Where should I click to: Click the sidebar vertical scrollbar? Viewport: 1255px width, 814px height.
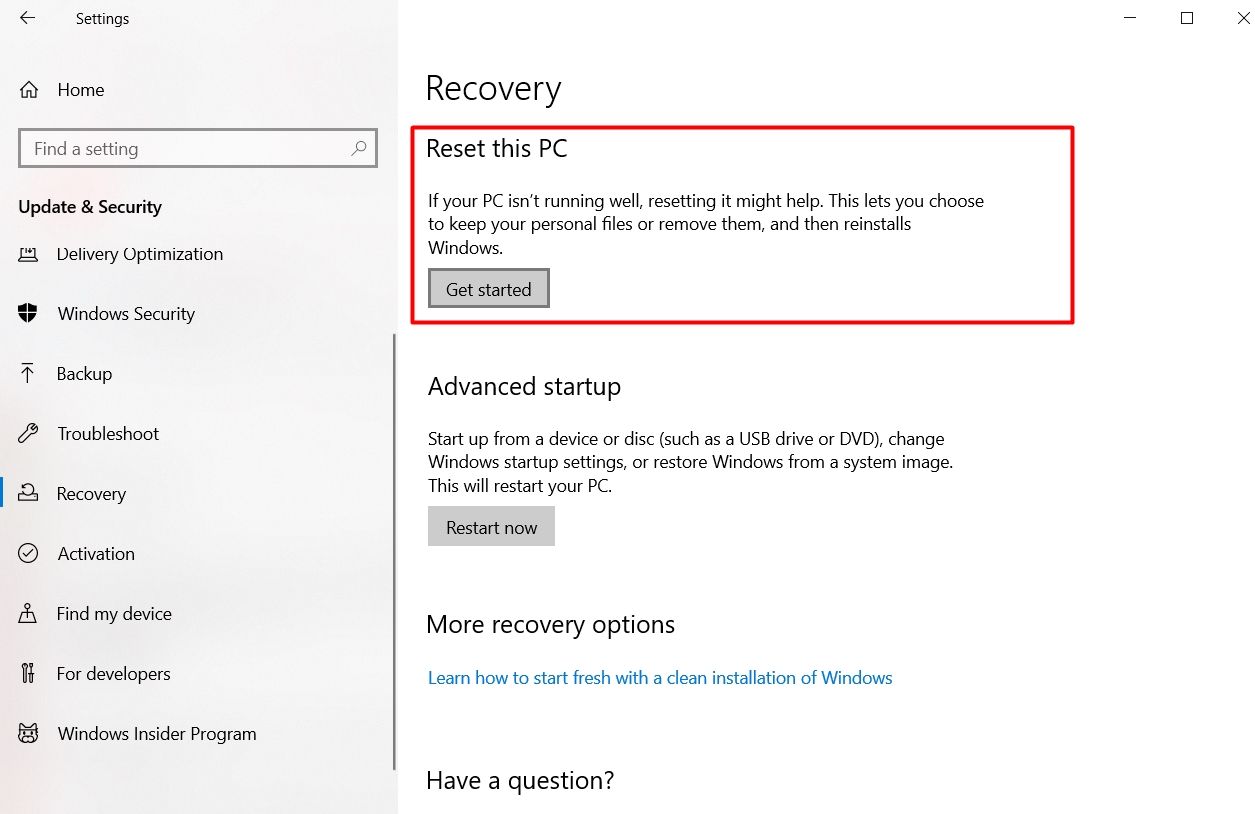(x=395, y=550)
